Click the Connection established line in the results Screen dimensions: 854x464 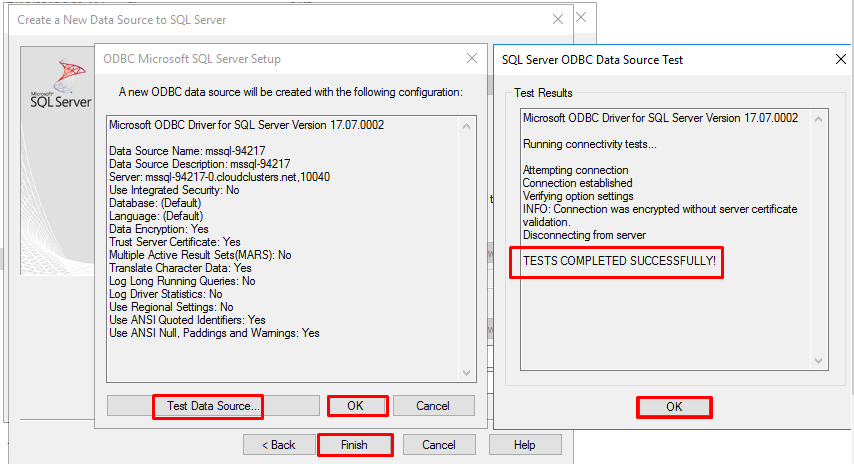[x=577, y=183]
